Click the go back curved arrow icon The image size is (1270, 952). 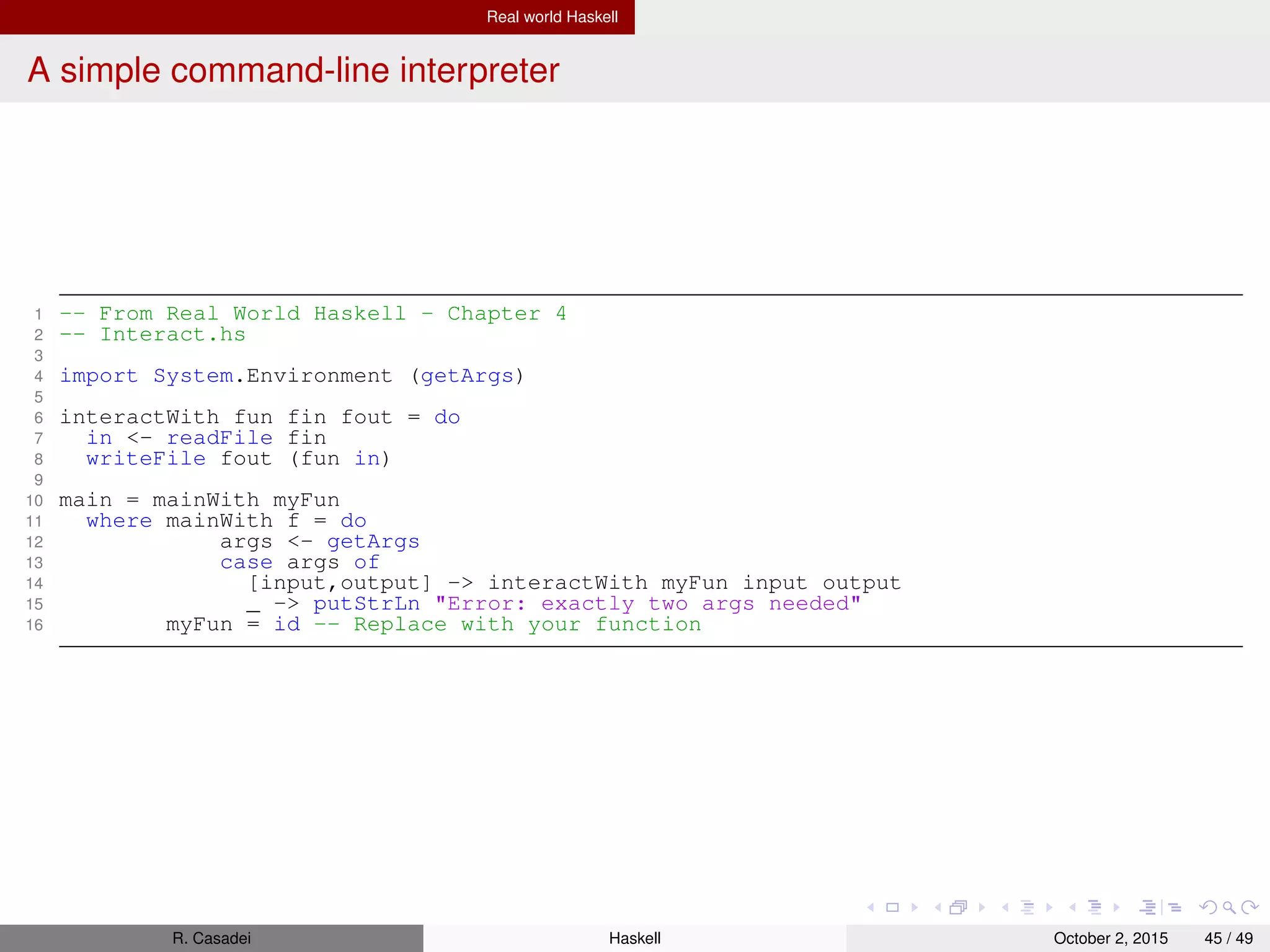point(1207,907)
